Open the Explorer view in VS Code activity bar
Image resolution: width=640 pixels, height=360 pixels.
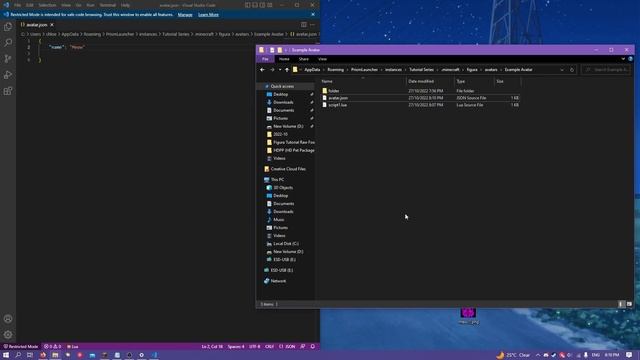tap(8, 27)
